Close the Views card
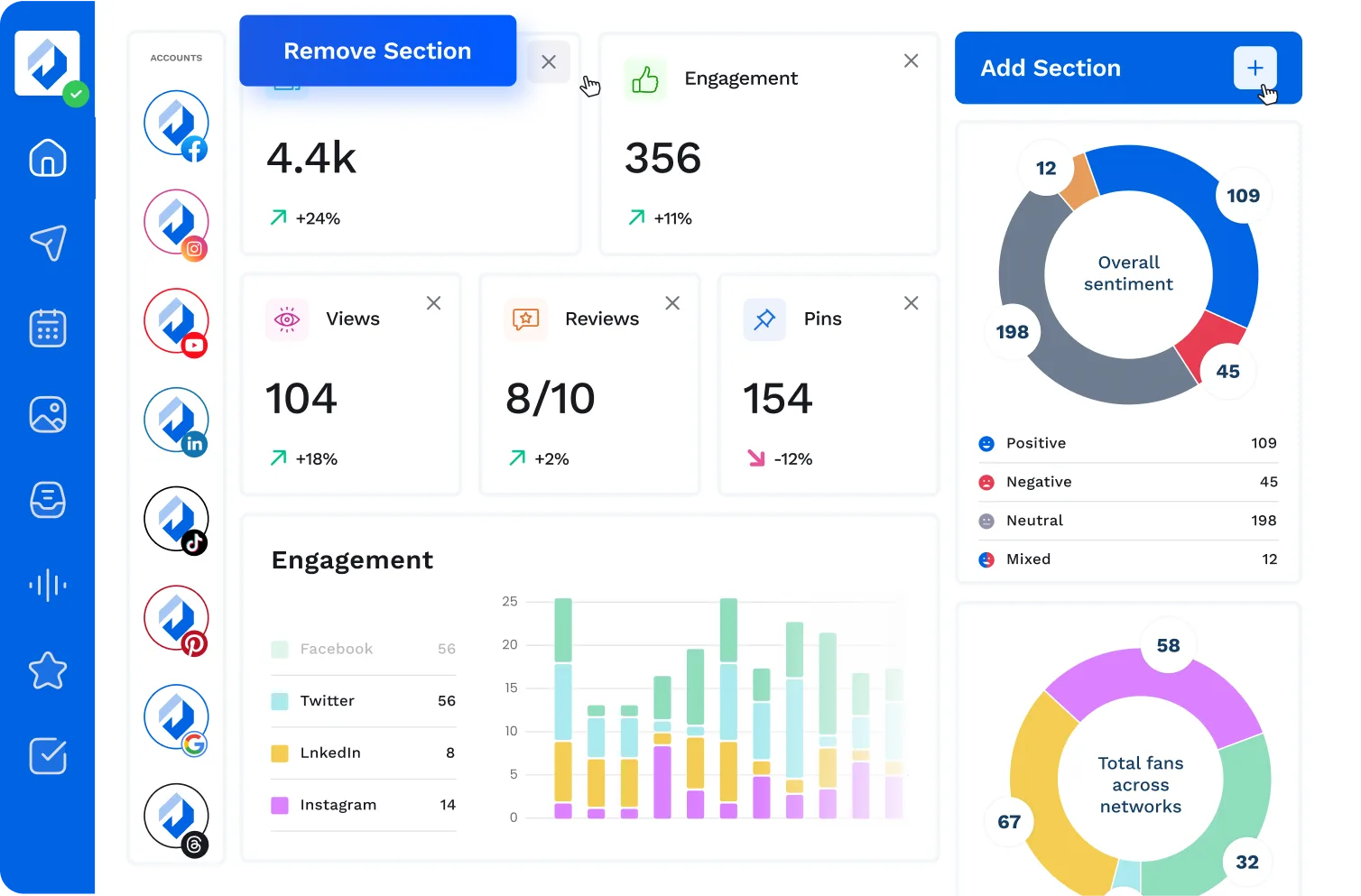1361x896 pixels. [x=434, y=303]
